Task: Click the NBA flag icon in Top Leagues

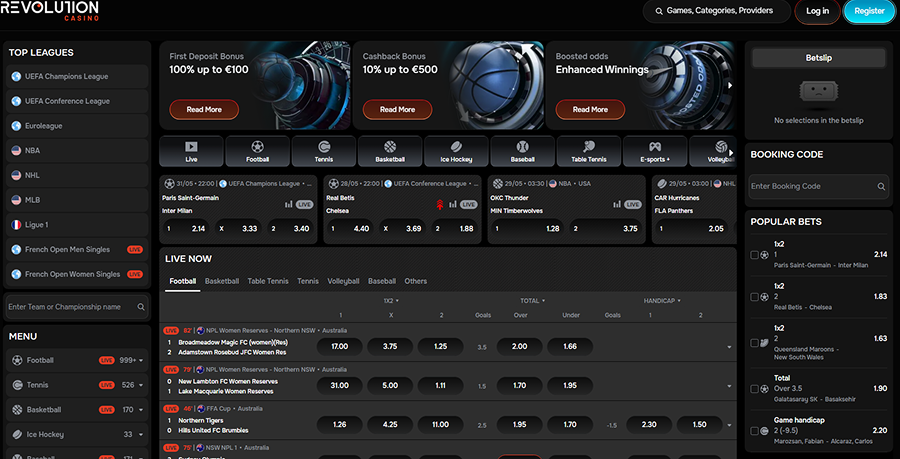Action: tap(16, 150)
